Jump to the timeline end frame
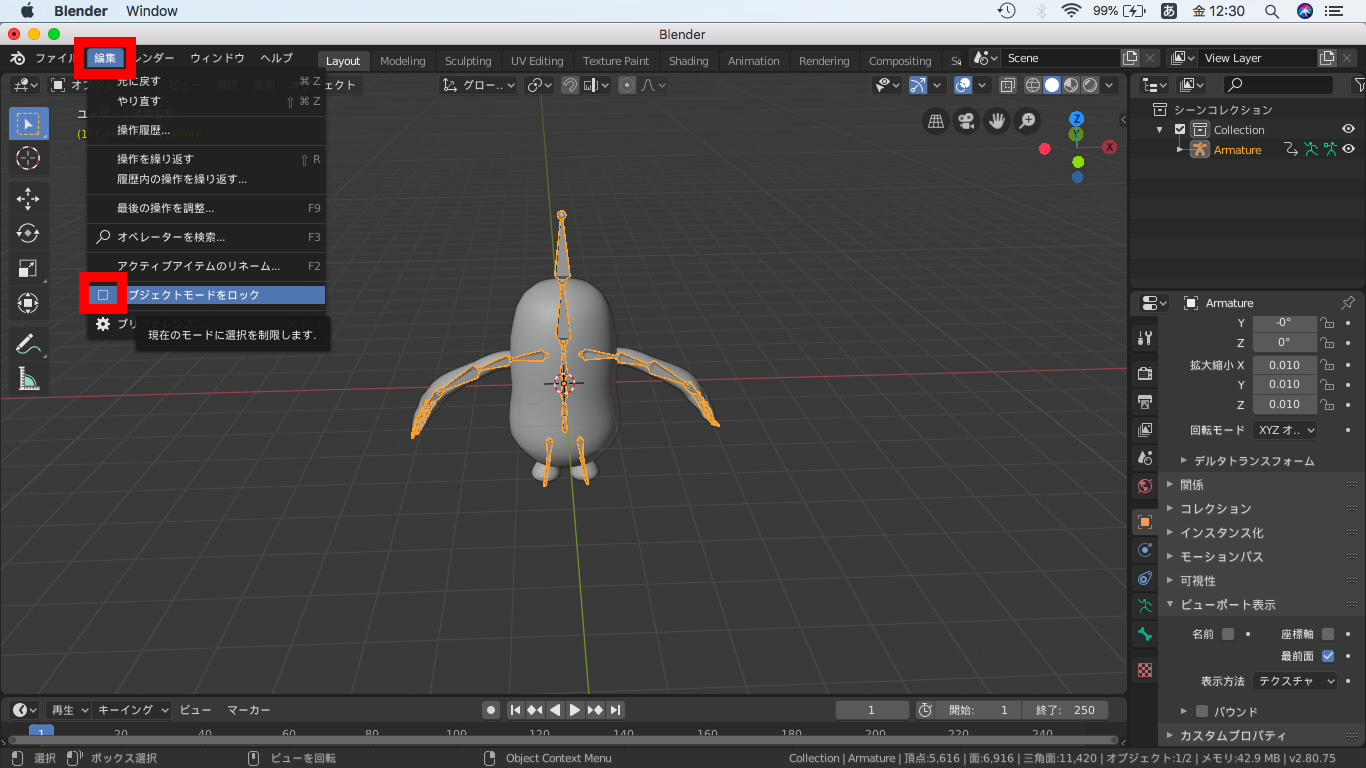 click(616, 710)
